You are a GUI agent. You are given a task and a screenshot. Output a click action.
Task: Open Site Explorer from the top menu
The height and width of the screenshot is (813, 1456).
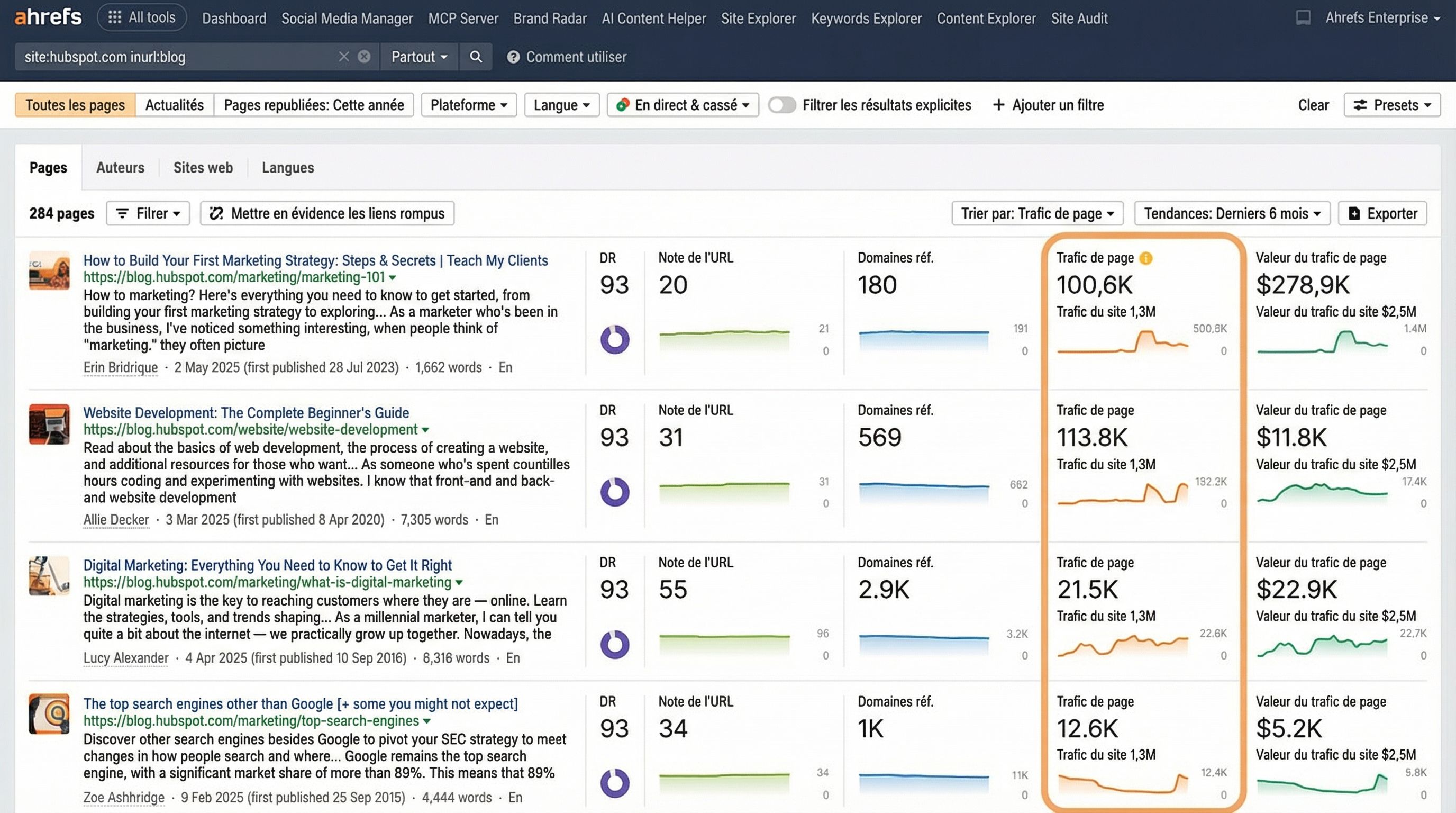[758, 18]
